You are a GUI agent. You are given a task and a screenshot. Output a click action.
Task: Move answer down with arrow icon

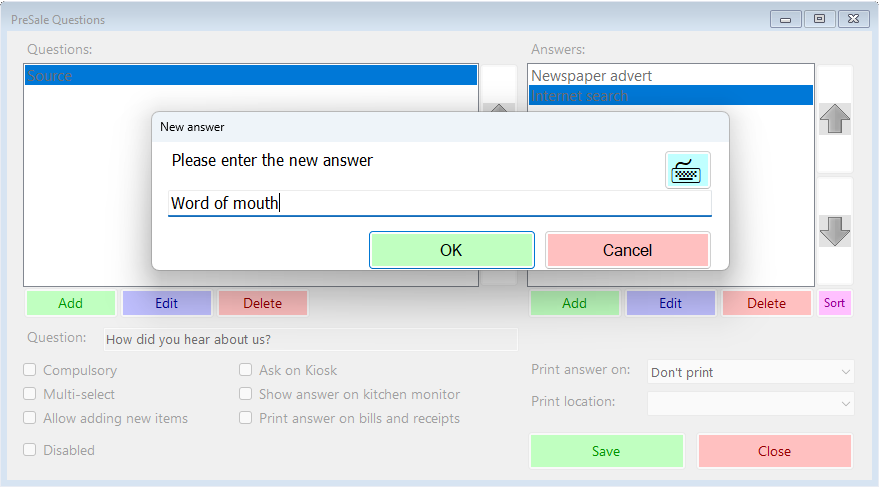click(835, 231)
